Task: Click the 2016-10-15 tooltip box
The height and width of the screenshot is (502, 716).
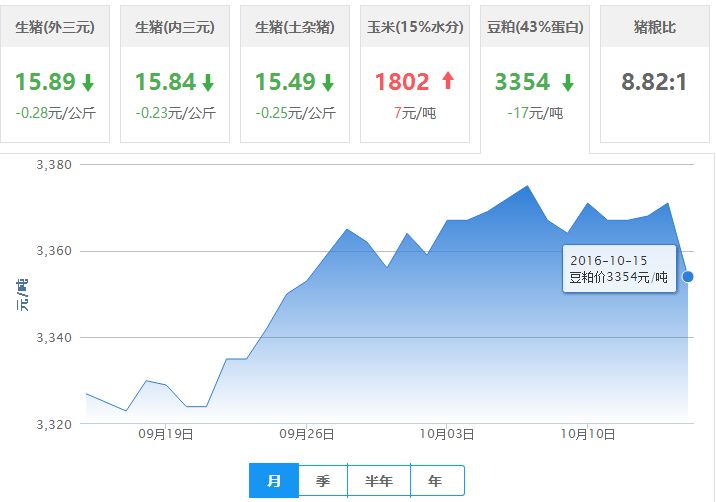Action: pyautogui.click(x=619, y=269)
